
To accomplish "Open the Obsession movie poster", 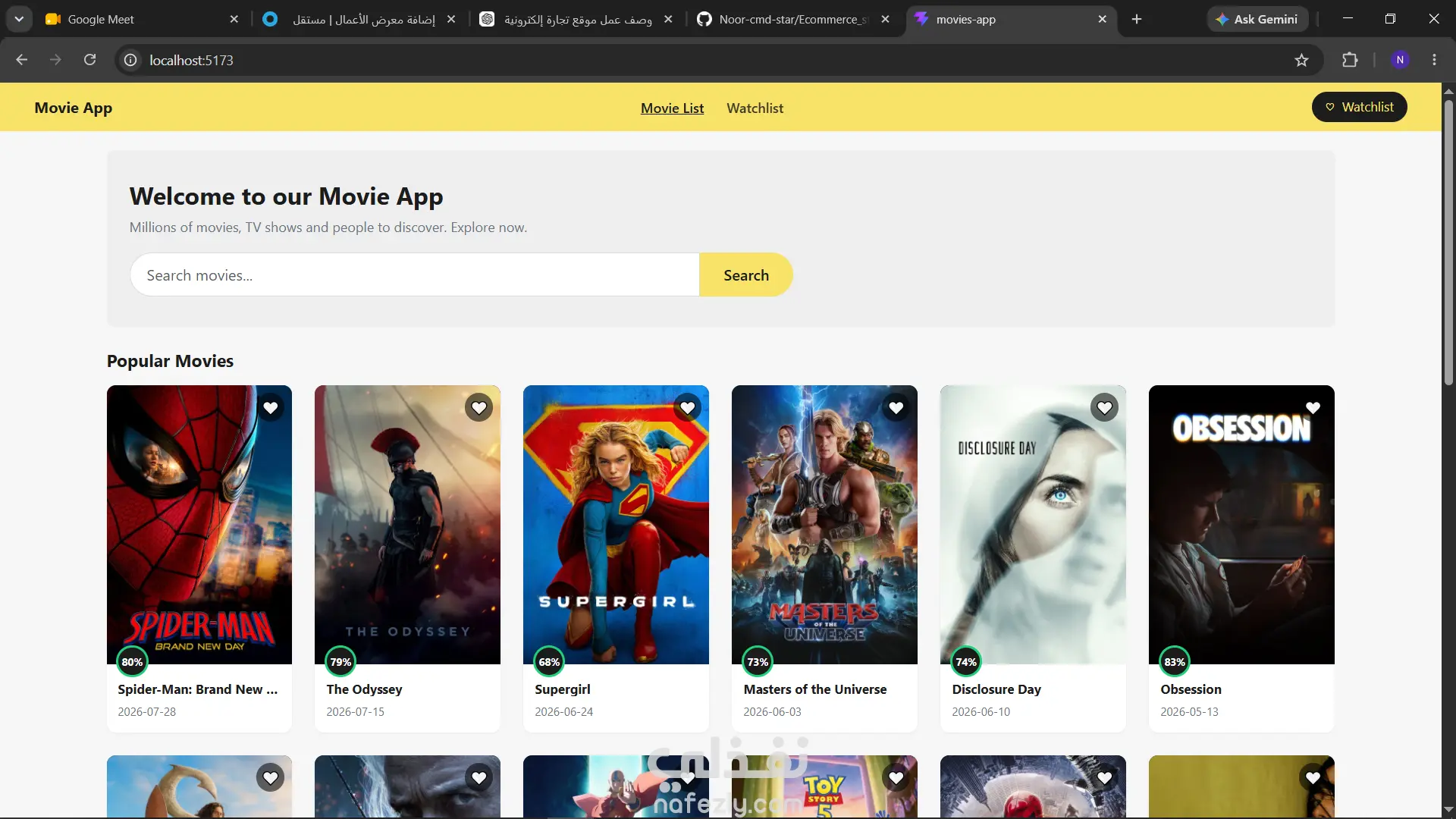I will pos(1242,525).
